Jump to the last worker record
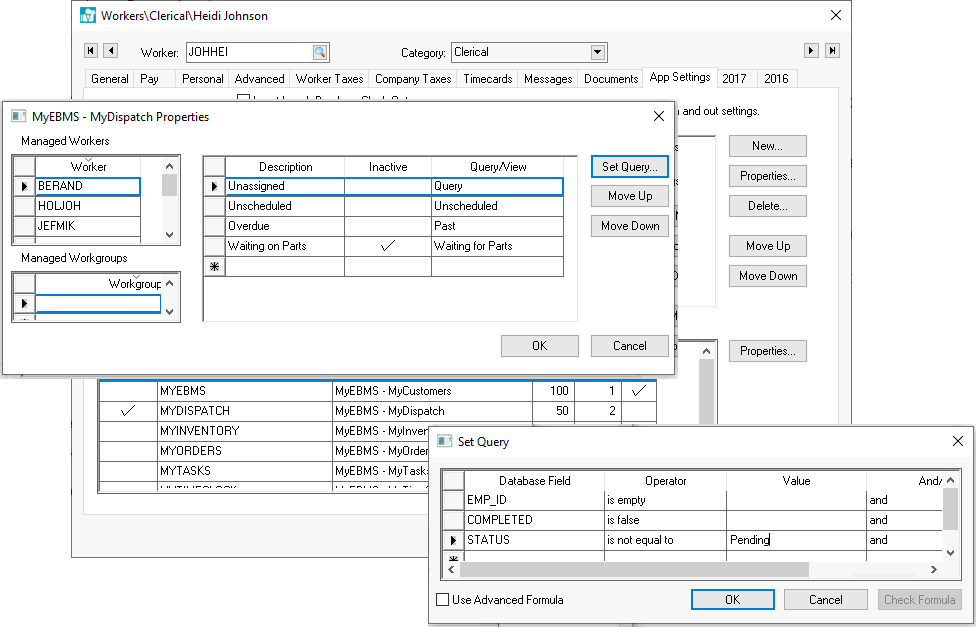976x627 pixels. 832,51
